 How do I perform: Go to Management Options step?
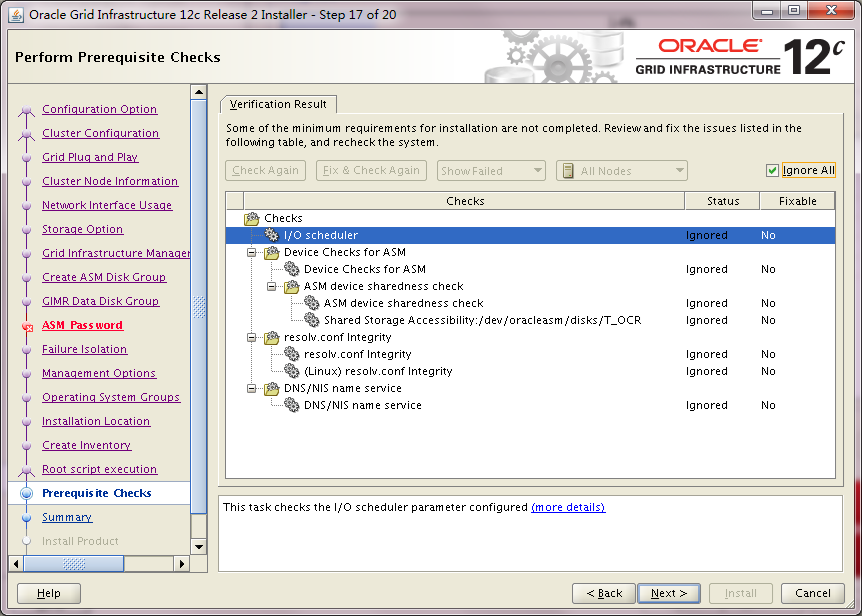(99, 374)
